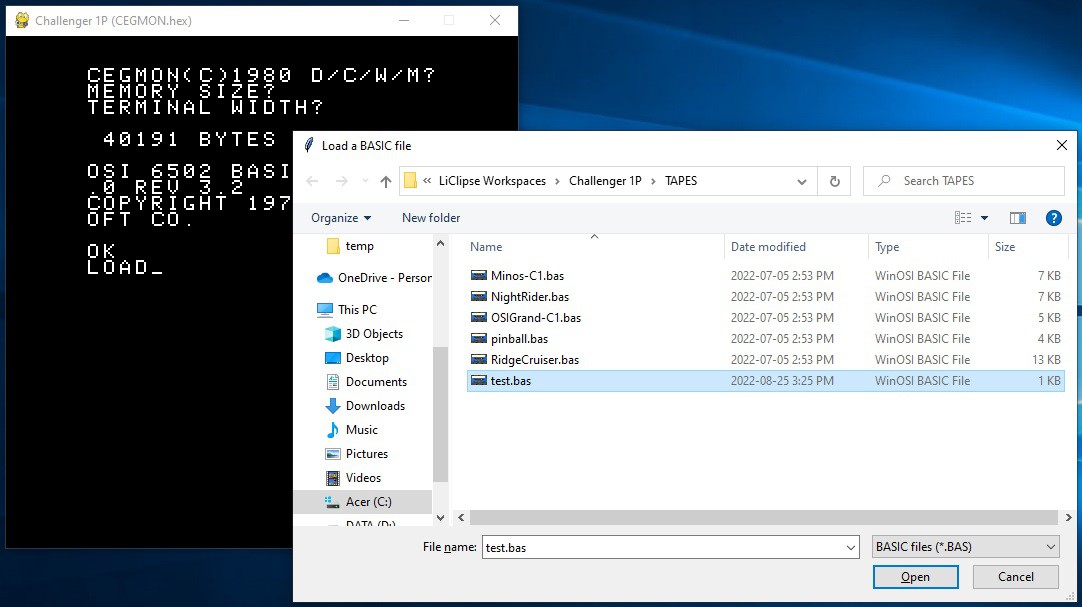This screenshot has height=607, width=1082.
Task: Click the temp folder icon in the sidebar
Action: tap(334, 245)
